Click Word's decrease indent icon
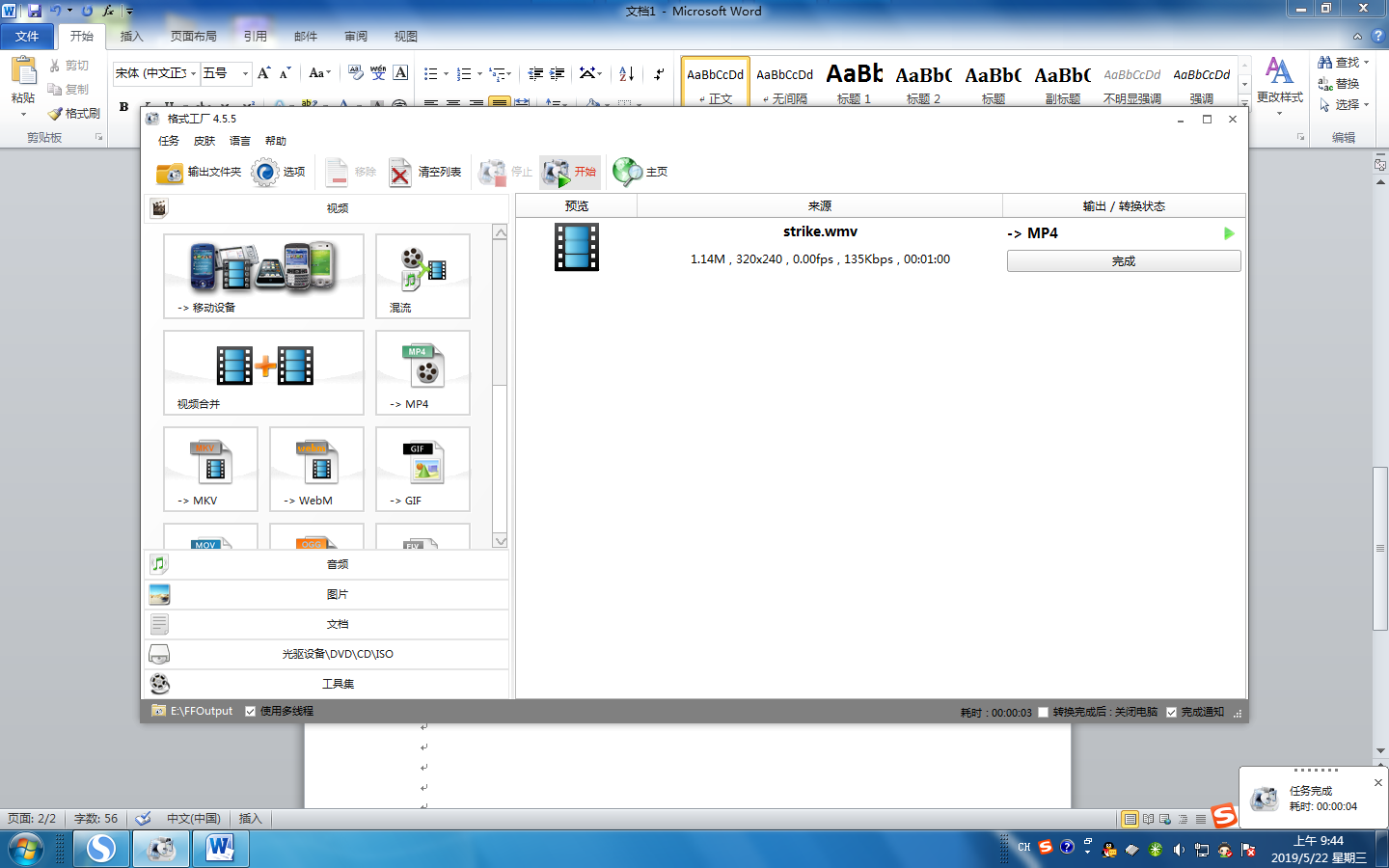This screenshot has width=1389, height=868. (535, 73)
